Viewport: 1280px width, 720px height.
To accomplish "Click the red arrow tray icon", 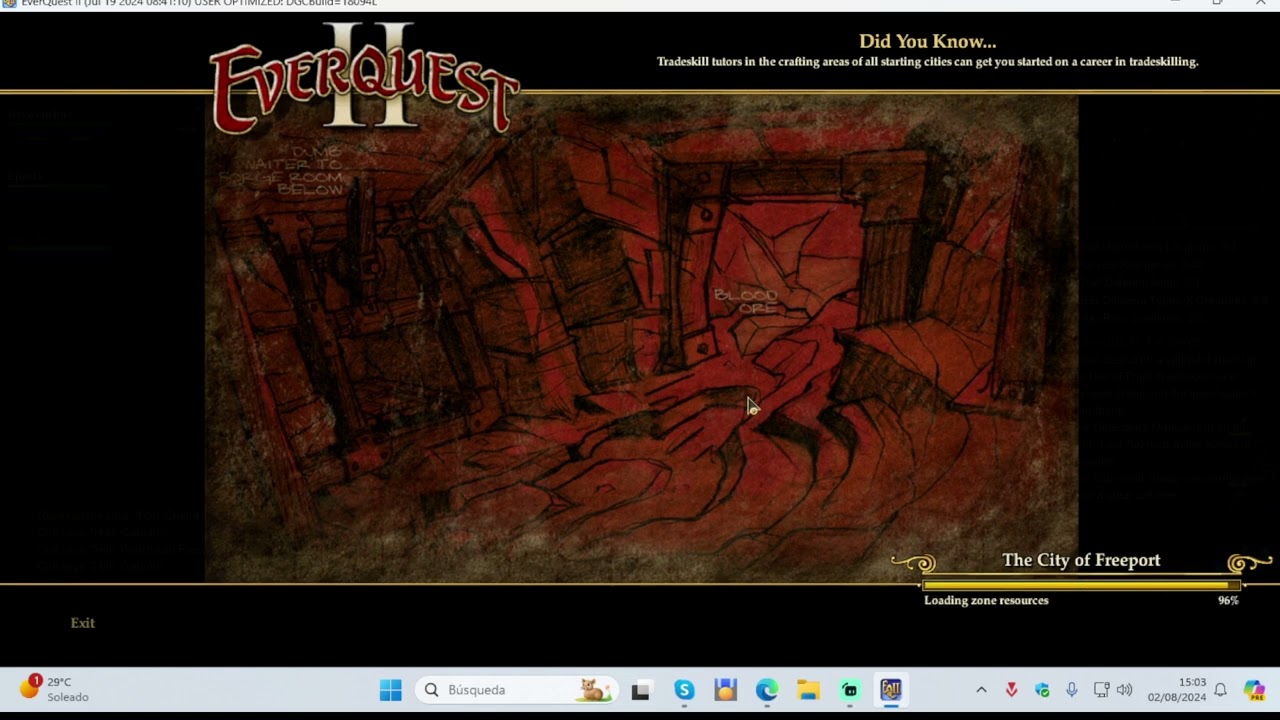I will pos(1012,690).
